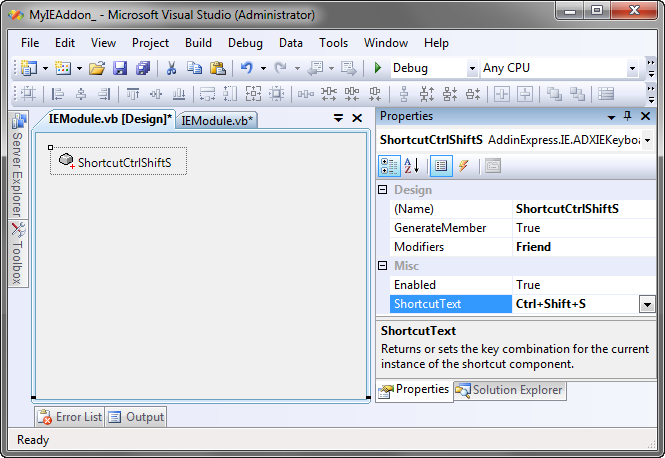Click the Tab Order icon

tap(606, 94)
